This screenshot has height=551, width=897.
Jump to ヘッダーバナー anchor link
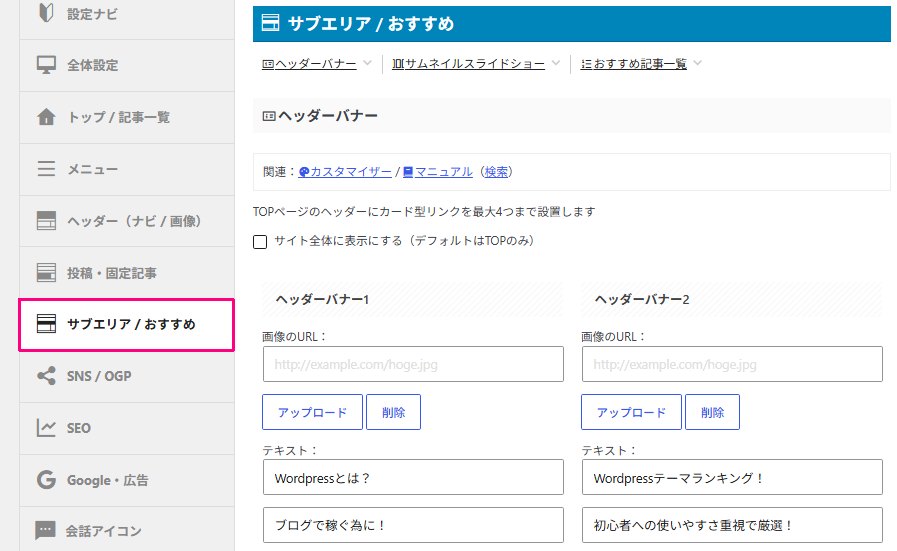pos(309,64)
